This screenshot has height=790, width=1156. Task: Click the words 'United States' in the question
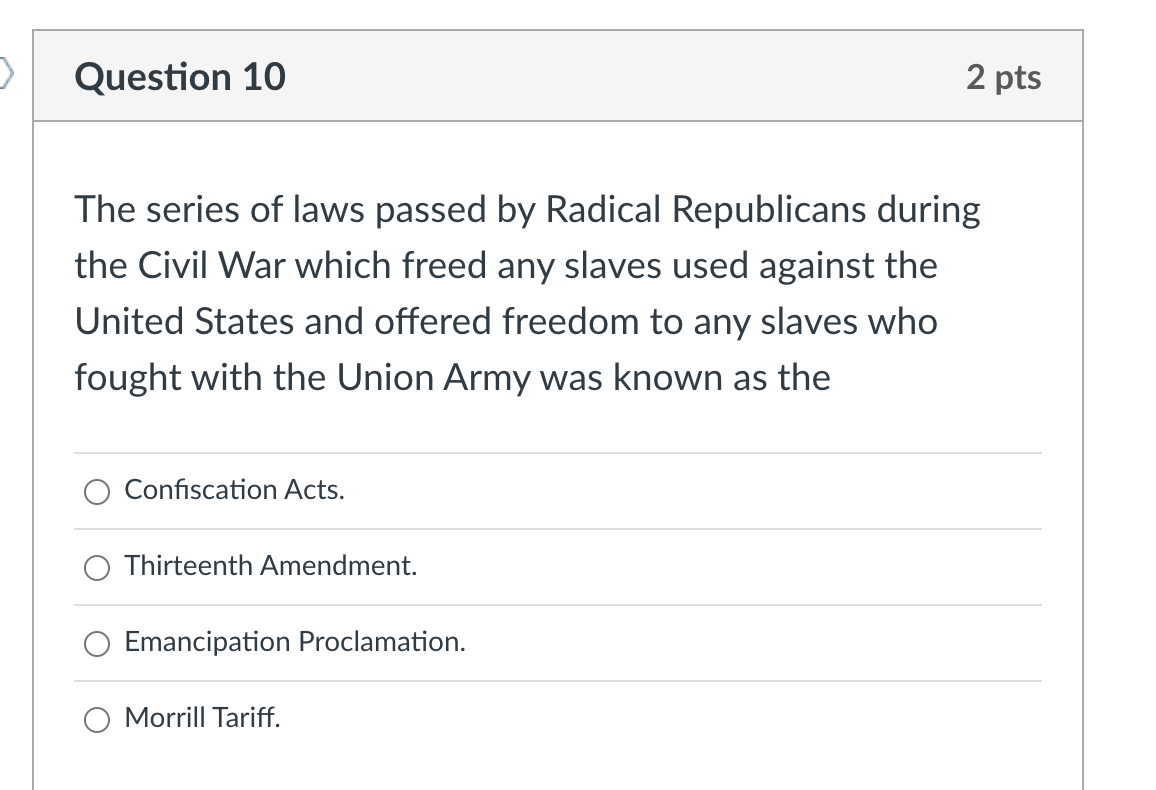click(184, 321)
